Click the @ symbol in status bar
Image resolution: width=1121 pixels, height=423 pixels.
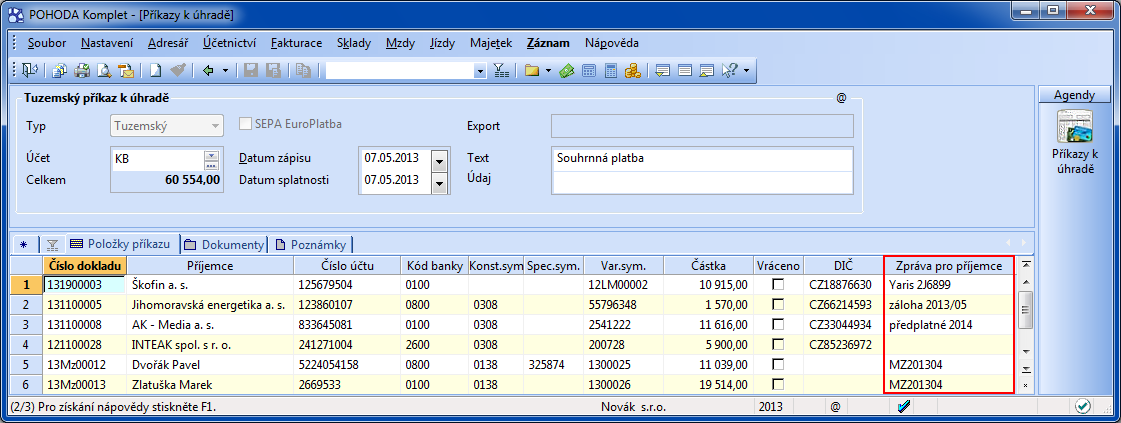[x=834, y=407]
